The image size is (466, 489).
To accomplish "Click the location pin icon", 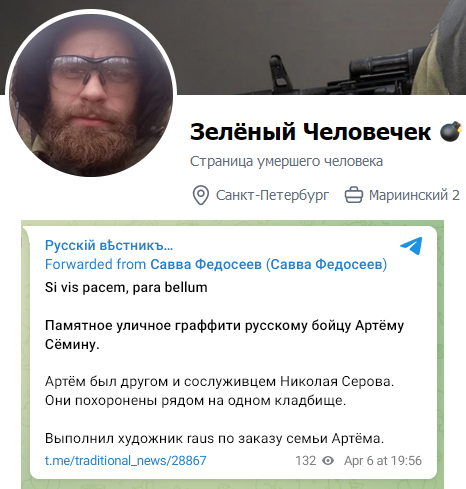I will (201, 195).
